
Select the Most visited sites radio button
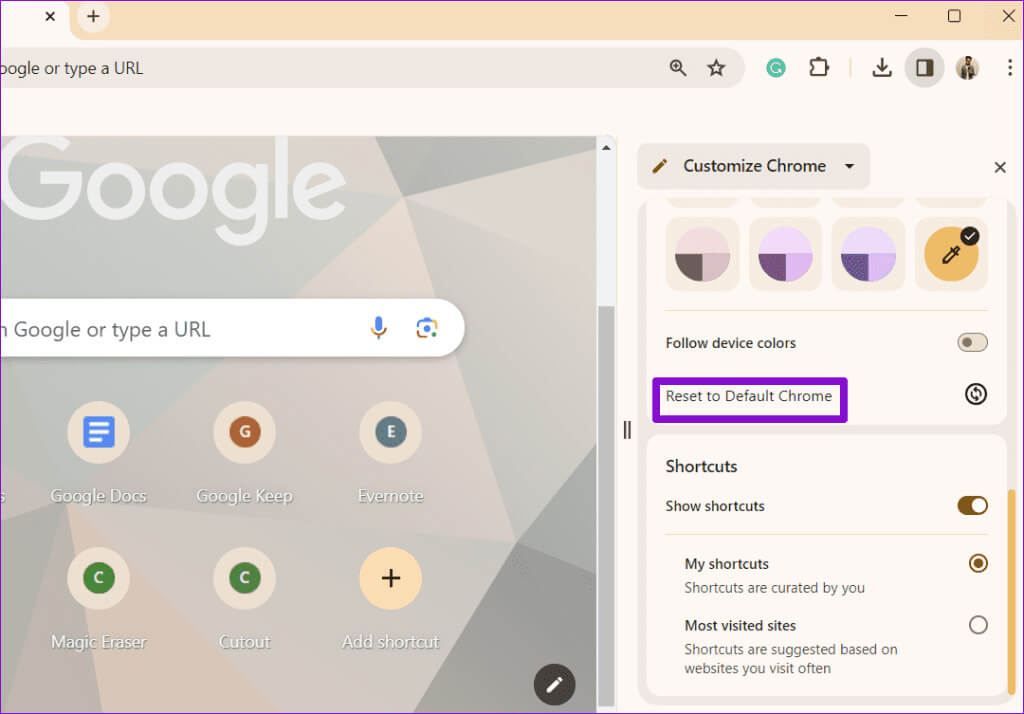(978, 625)
